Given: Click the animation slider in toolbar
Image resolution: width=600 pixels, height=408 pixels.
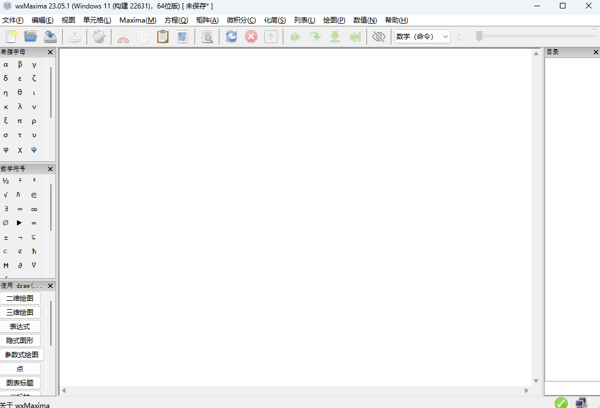Looking at the screenshot, I should [x=480, y=37].
